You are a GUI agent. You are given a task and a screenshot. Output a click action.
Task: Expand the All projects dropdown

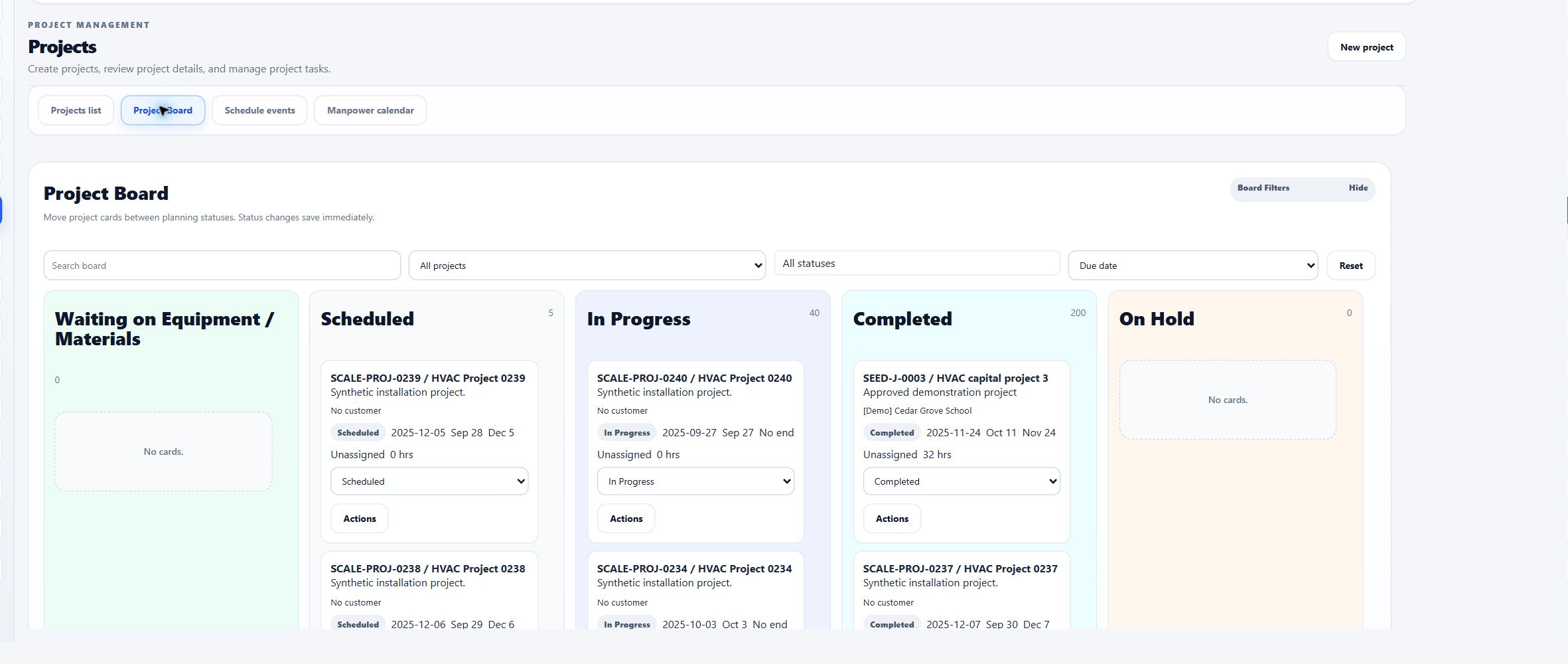click(x=587, y=266)
